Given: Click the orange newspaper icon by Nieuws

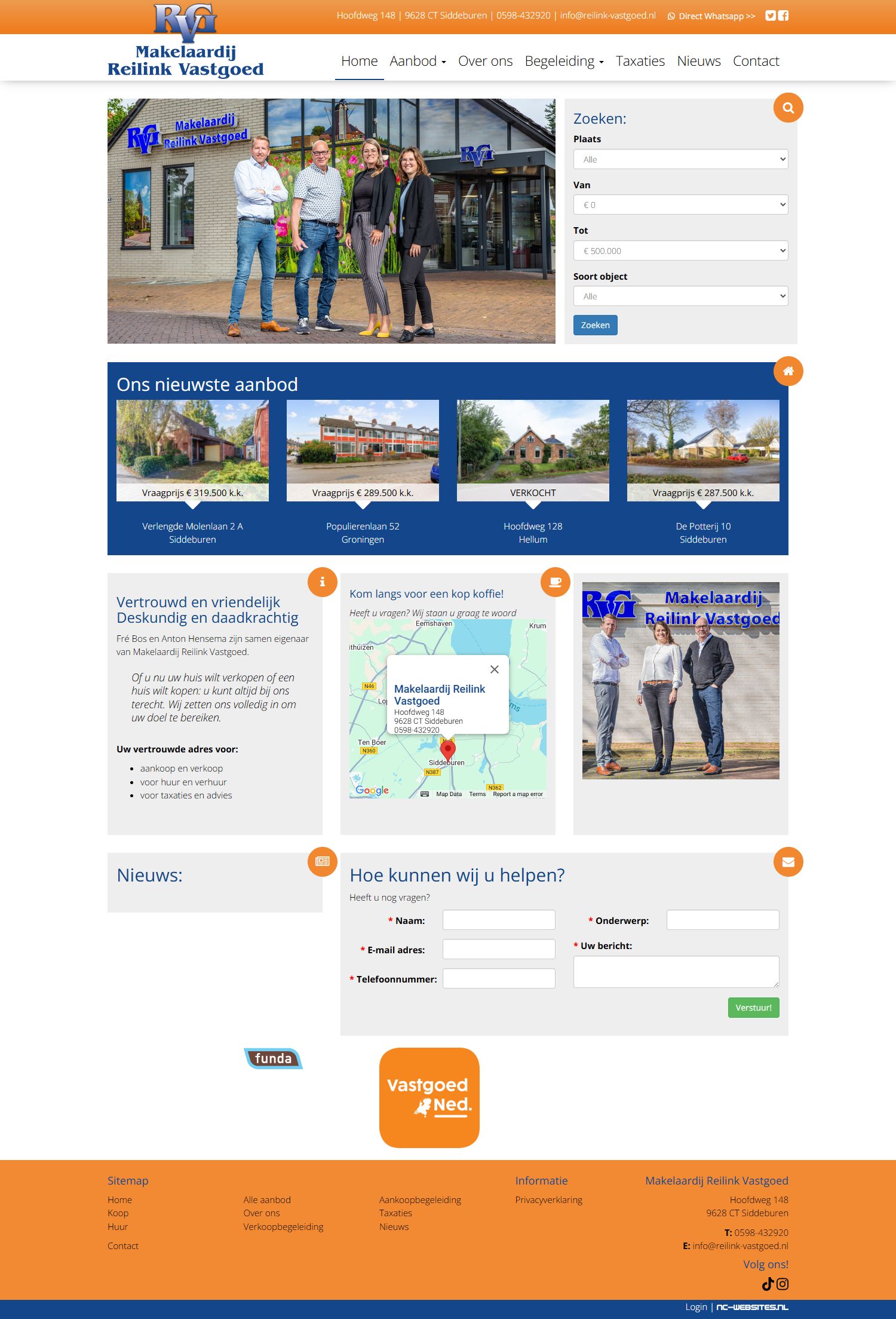Looking at the screenshot, I should [x=323, y=861].
